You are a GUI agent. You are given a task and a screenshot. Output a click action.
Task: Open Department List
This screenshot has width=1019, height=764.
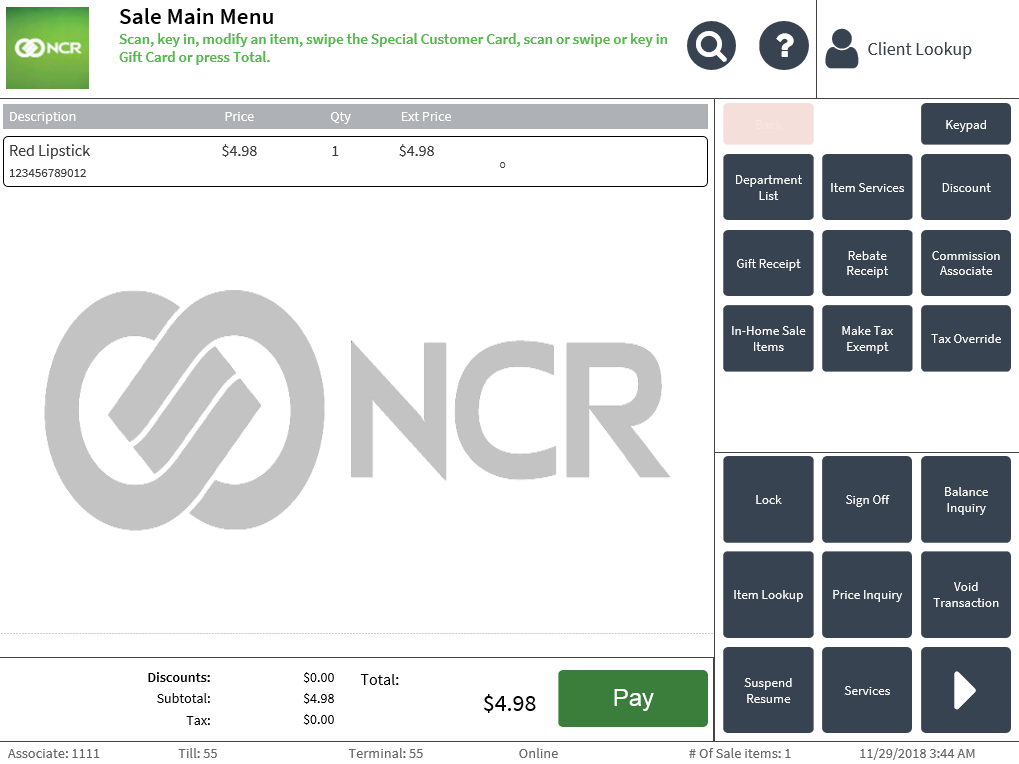point(767,187)
